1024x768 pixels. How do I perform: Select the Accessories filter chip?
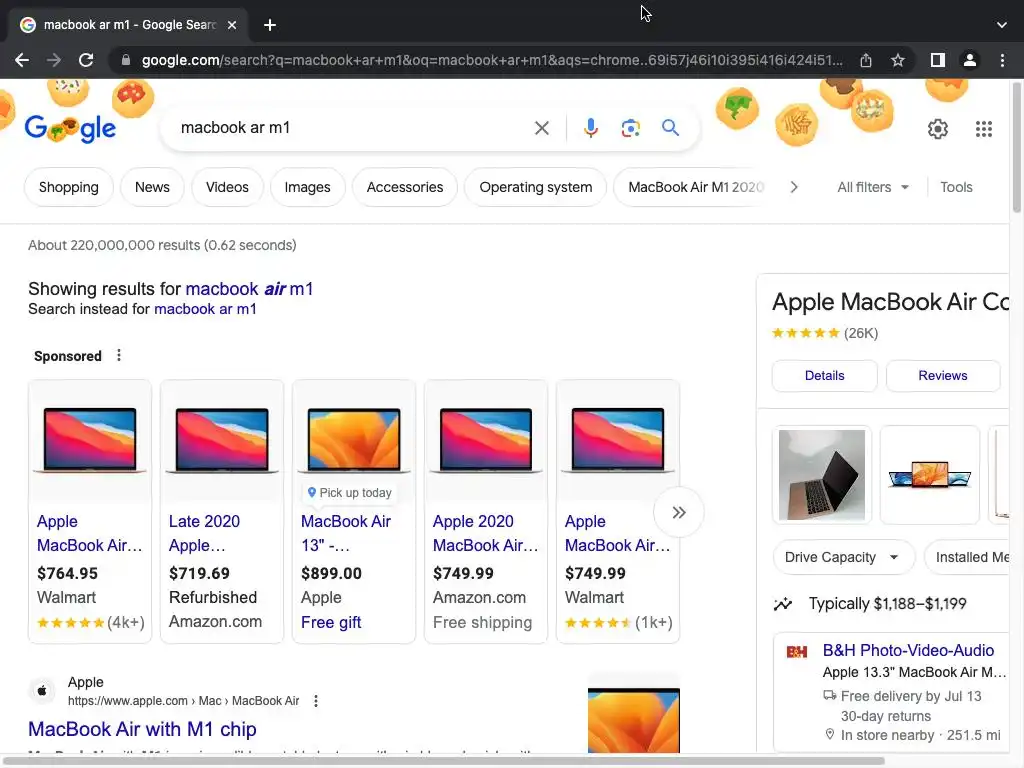(x=405, y=187)
